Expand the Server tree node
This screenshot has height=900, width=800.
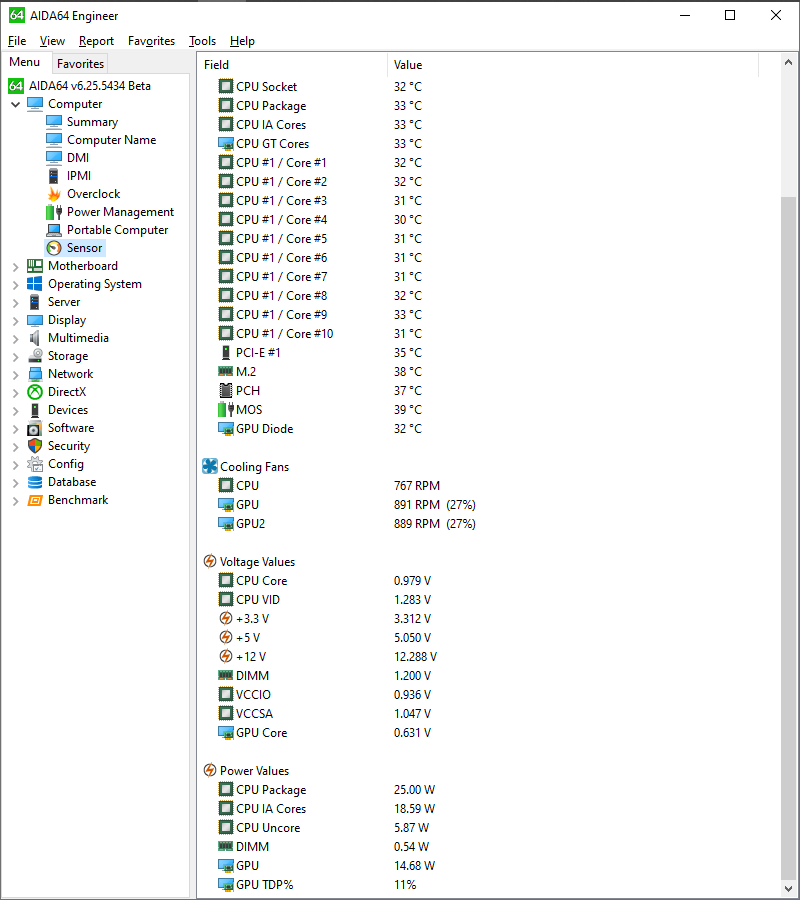[15, 302]
